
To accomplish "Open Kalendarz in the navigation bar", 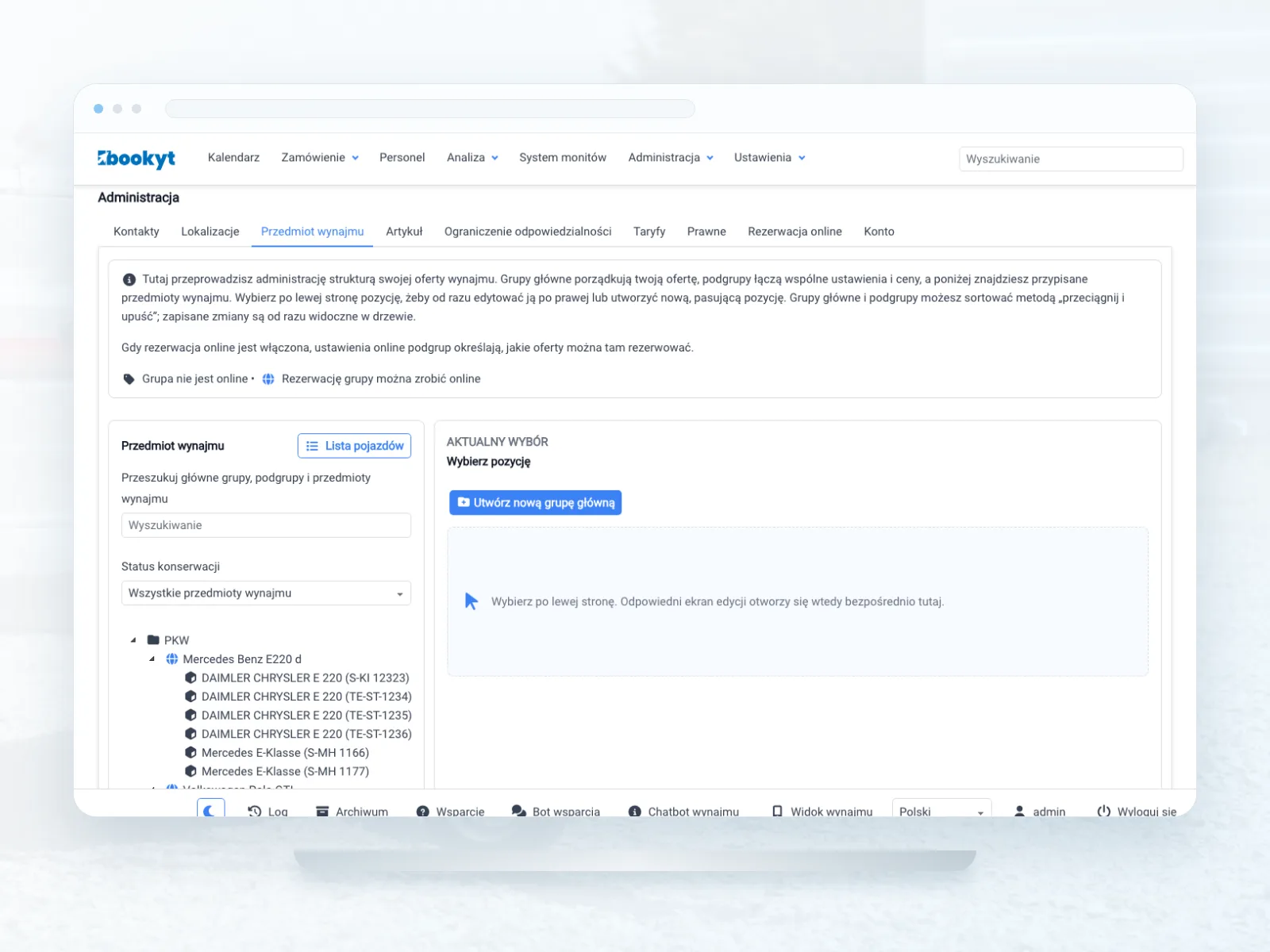I will point(233,158).
